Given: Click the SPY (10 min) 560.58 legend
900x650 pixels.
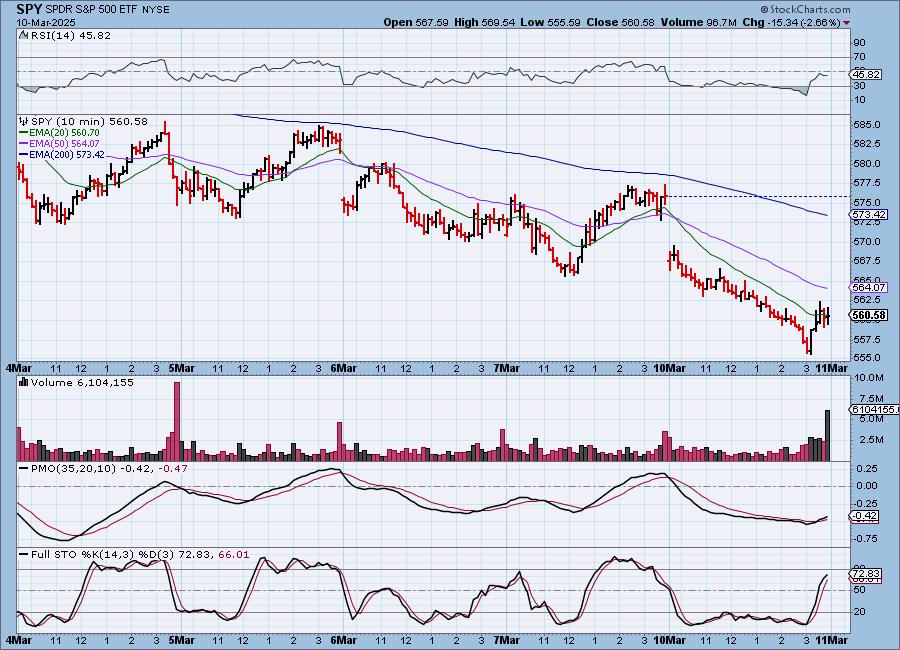Looking at the screenshot, I should pyautogui.click(x=89, y=121).
